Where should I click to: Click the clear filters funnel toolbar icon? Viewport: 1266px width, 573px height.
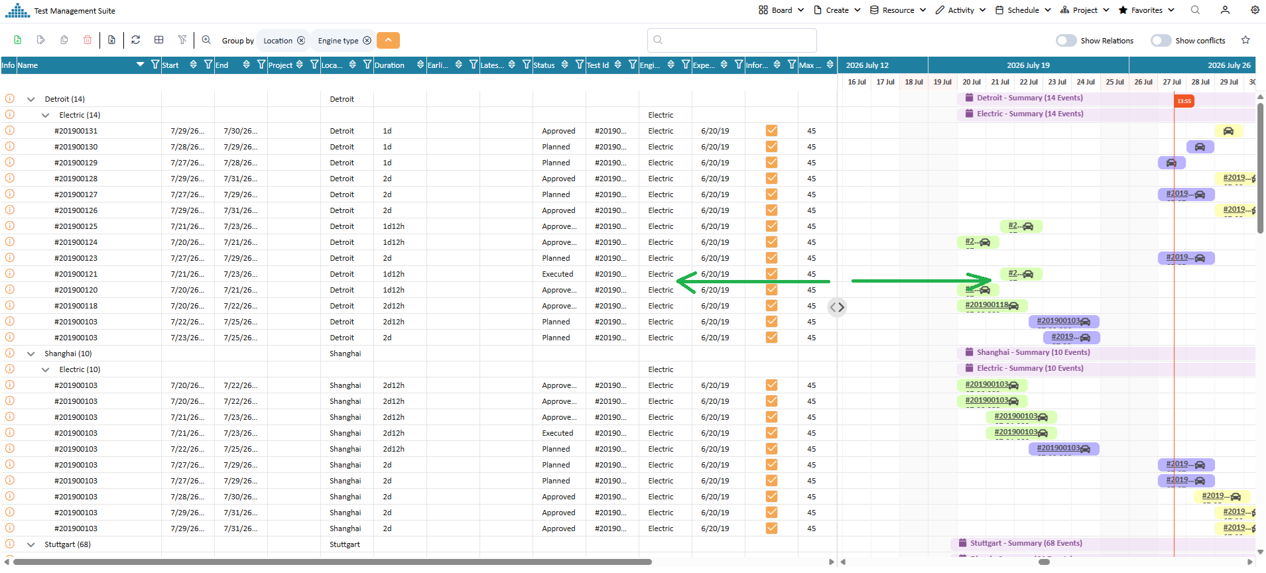coord(182,40)
